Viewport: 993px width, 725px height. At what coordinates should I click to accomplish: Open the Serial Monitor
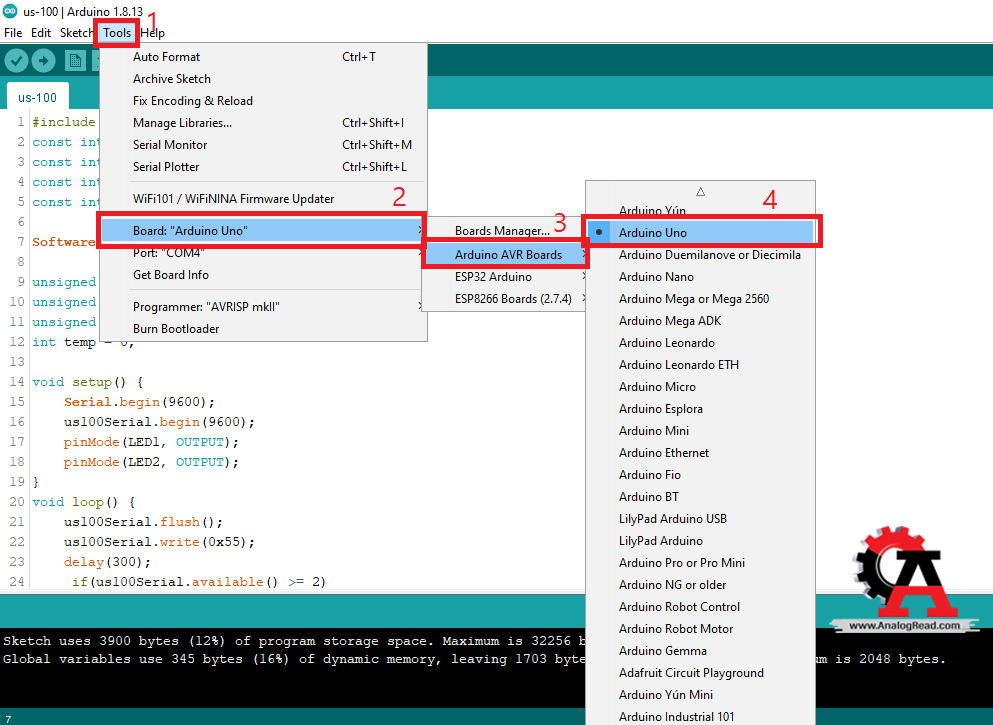point(263,145)
